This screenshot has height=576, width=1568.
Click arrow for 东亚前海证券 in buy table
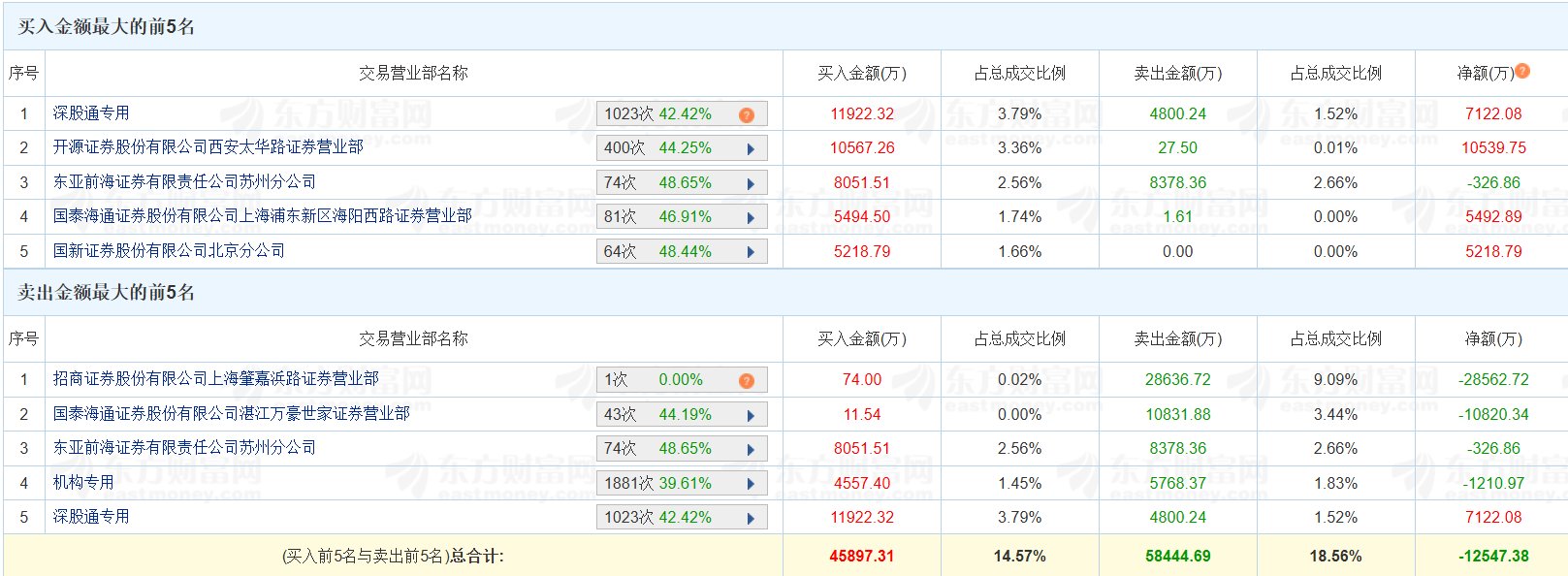coord(751,183)
